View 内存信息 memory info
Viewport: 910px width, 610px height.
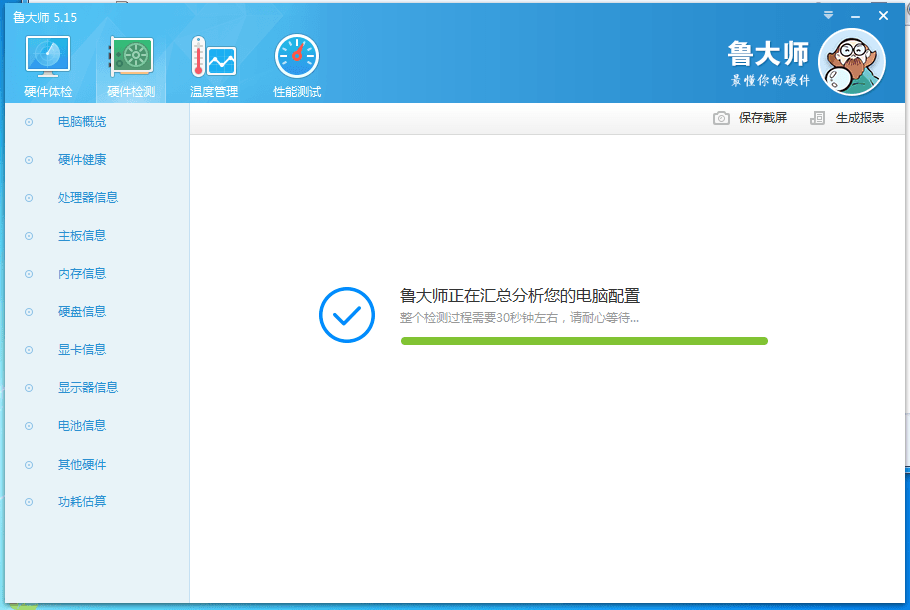point(82,274)
